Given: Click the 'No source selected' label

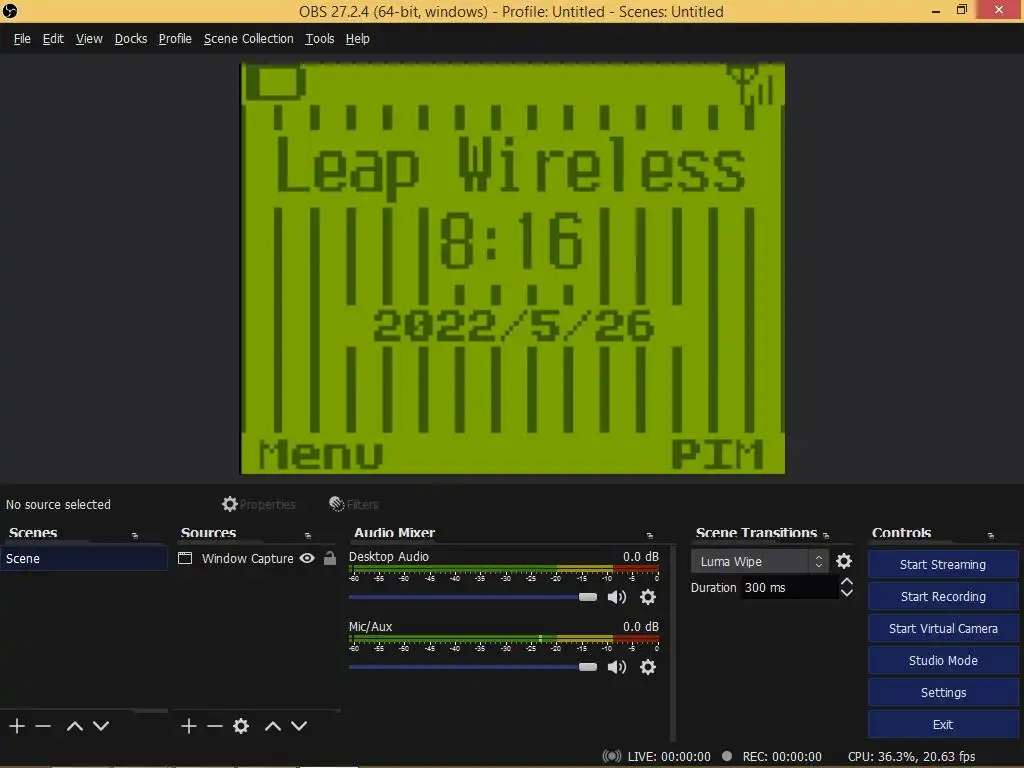Looking at the screenshot, I should click(58, 504).
